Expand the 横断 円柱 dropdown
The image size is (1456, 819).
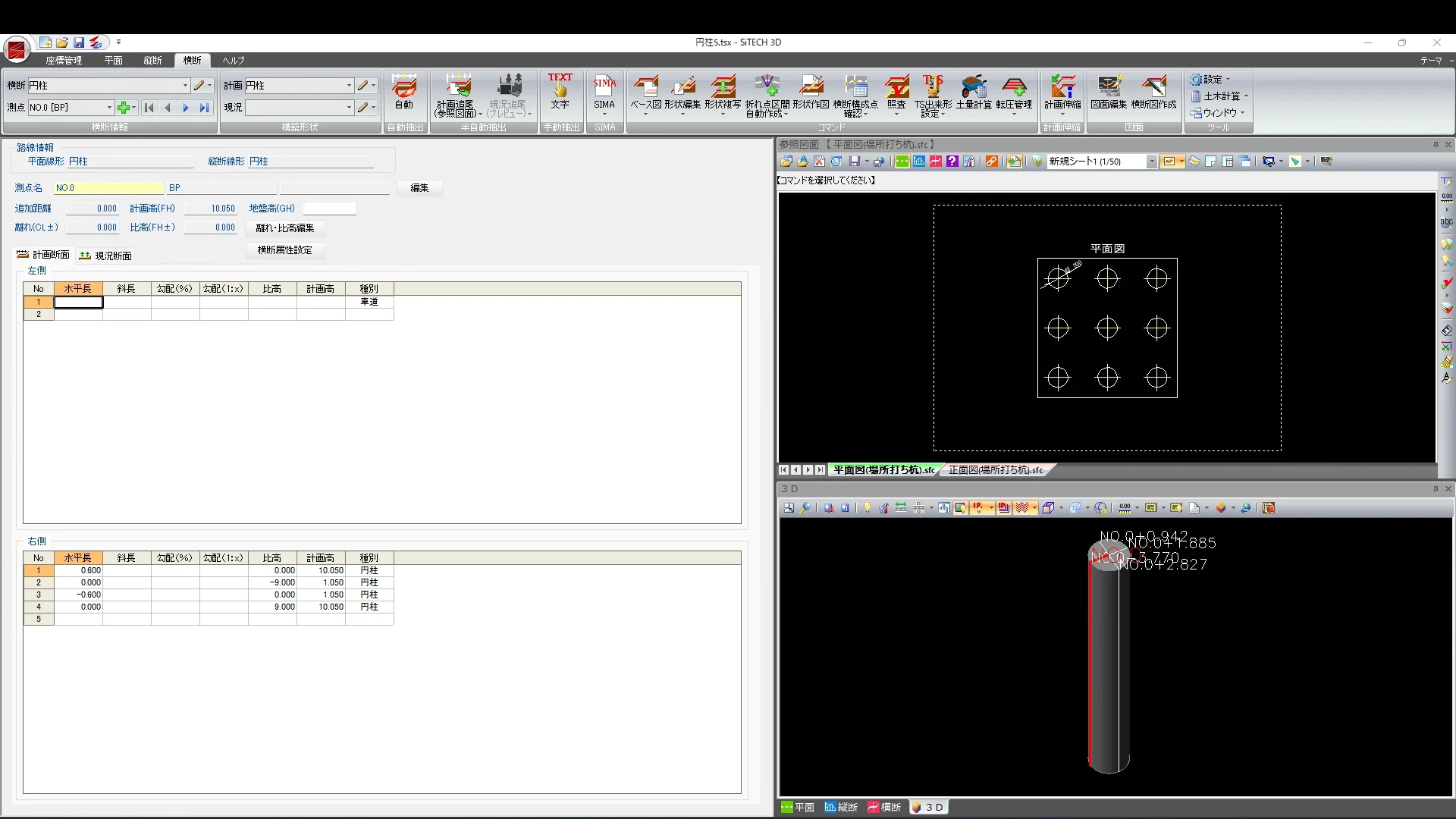point(185,86)
